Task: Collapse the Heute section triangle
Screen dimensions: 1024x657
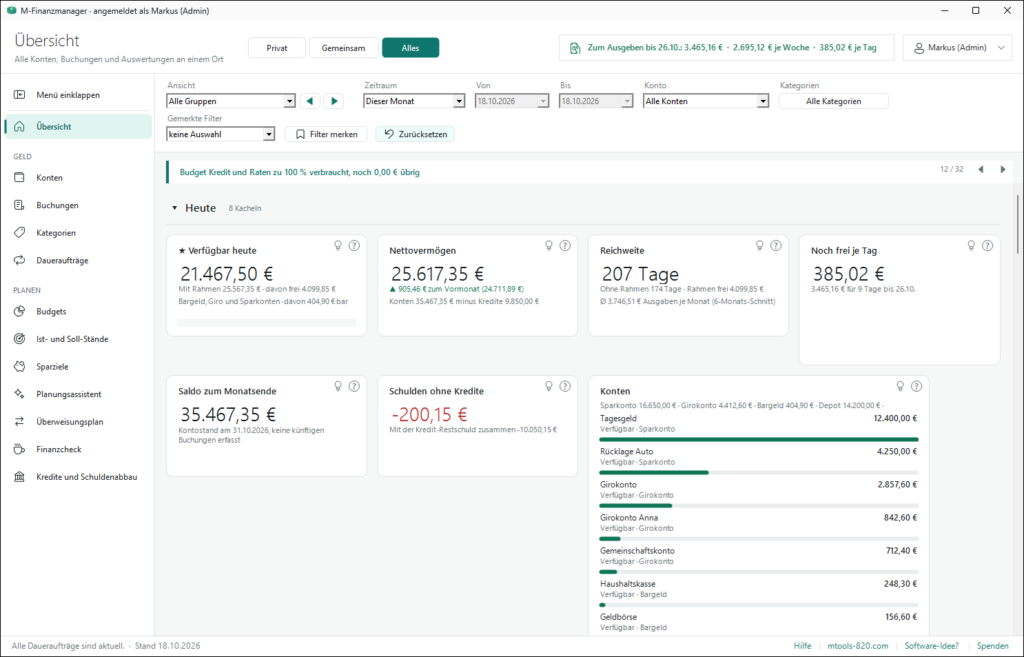Action: coord(174,208)
